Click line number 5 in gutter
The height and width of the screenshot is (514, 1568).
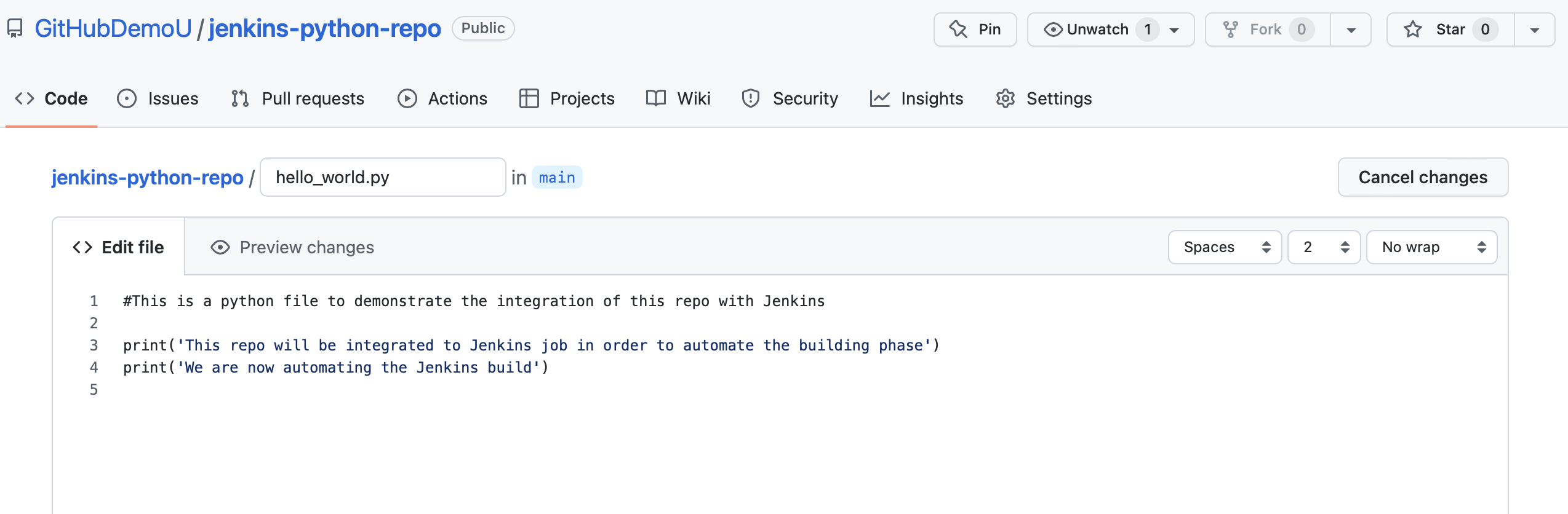pyautogui.click(x=94, y=390)
